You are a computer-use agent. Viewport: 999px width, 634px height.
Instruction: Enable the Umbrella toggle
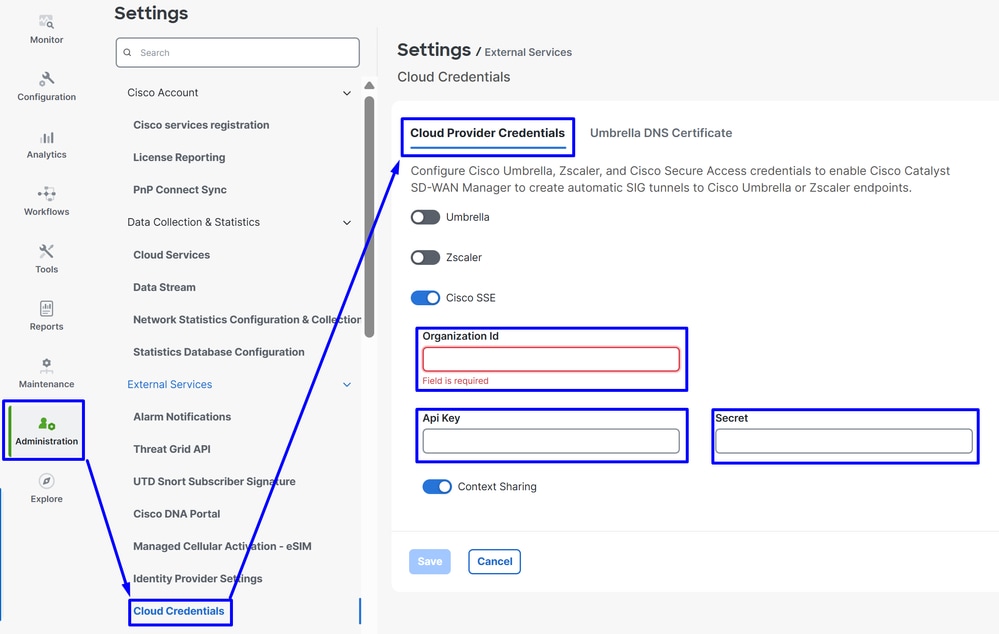(424, 217)
